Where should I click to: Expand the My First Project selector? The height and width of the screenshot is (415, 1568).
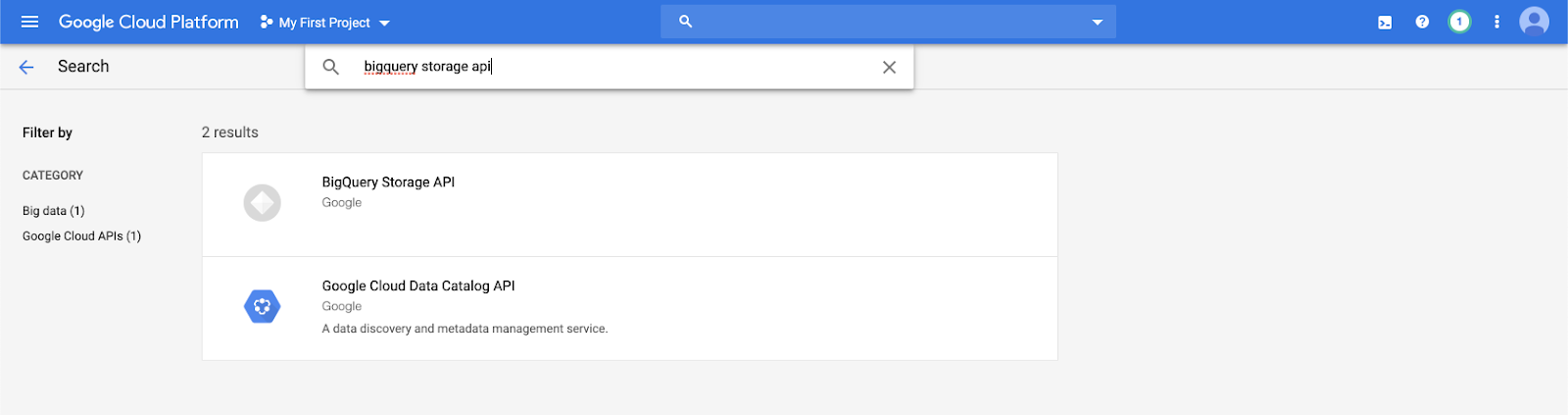tap(325, 23)
